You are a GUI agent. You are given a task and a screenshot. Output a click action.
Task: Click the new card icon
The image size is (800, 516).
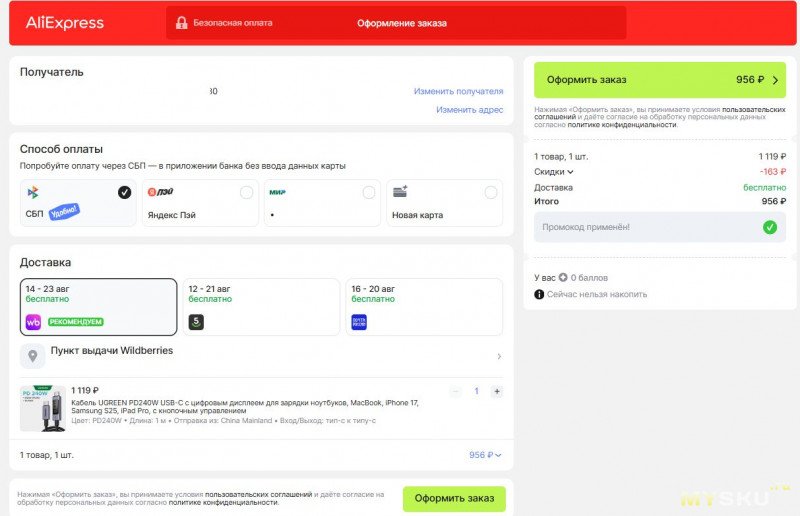click(400, 192)
